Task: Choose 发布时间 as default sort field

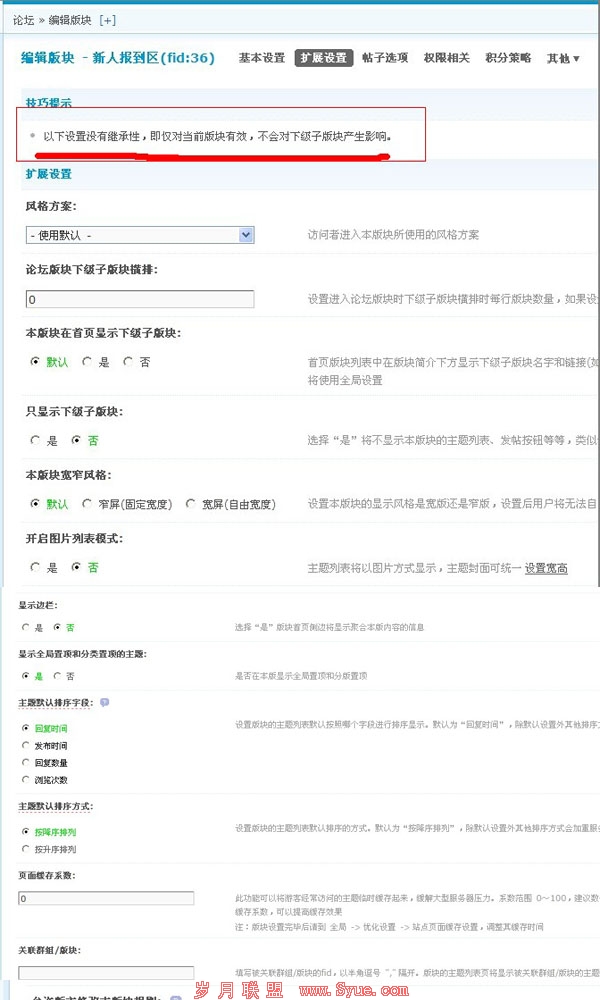Action: tap(25, 746)
